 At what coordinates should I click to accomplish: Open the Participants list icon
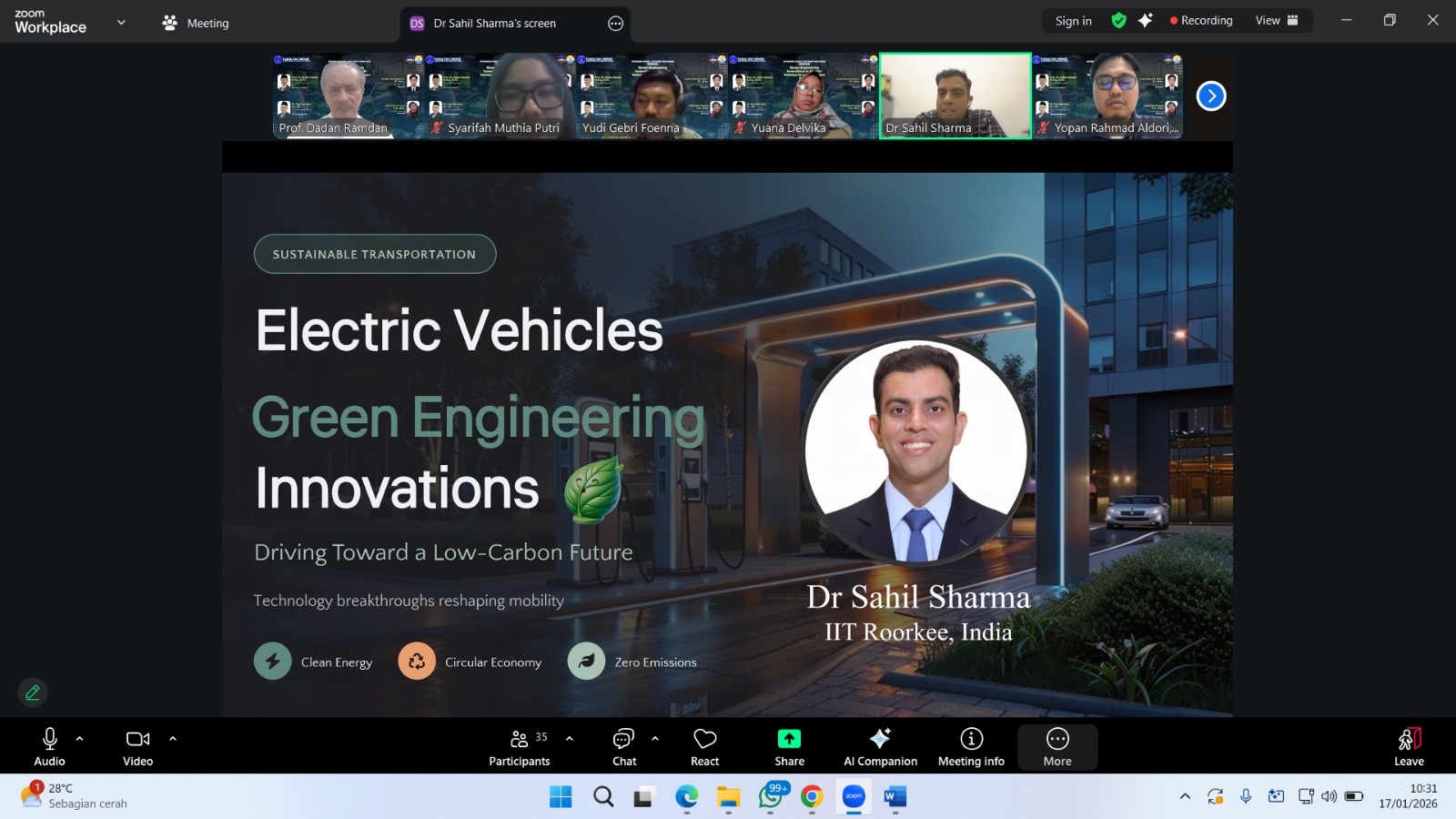tap(520, 739)
